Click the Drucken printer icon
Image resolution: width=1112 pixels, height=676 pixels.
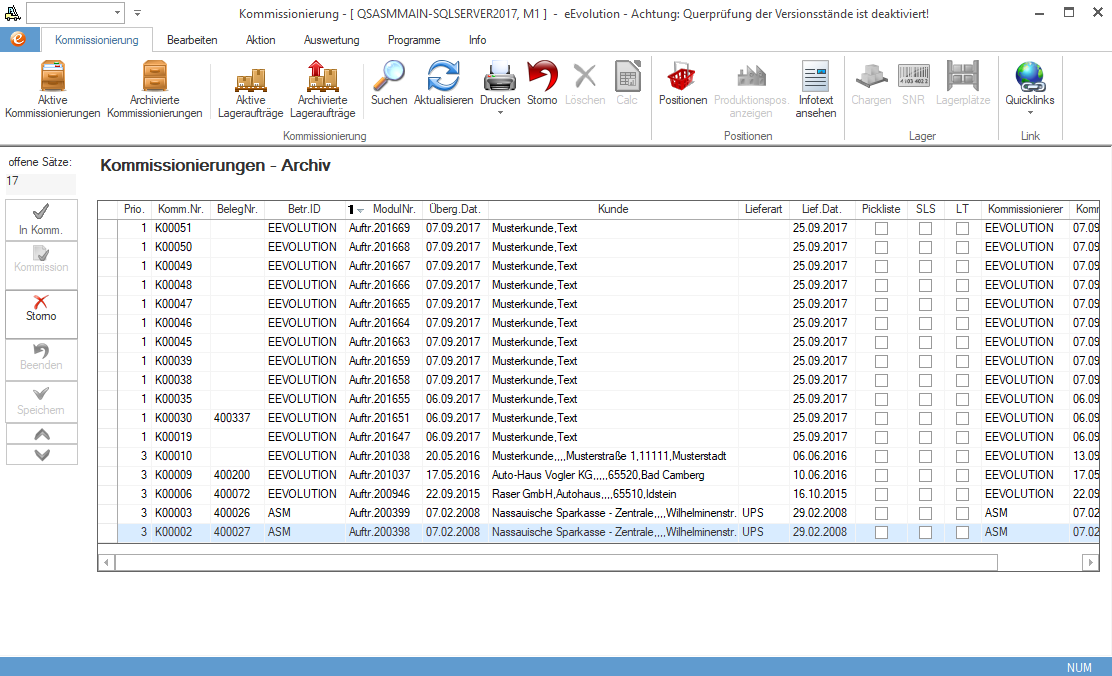[500, 76]
